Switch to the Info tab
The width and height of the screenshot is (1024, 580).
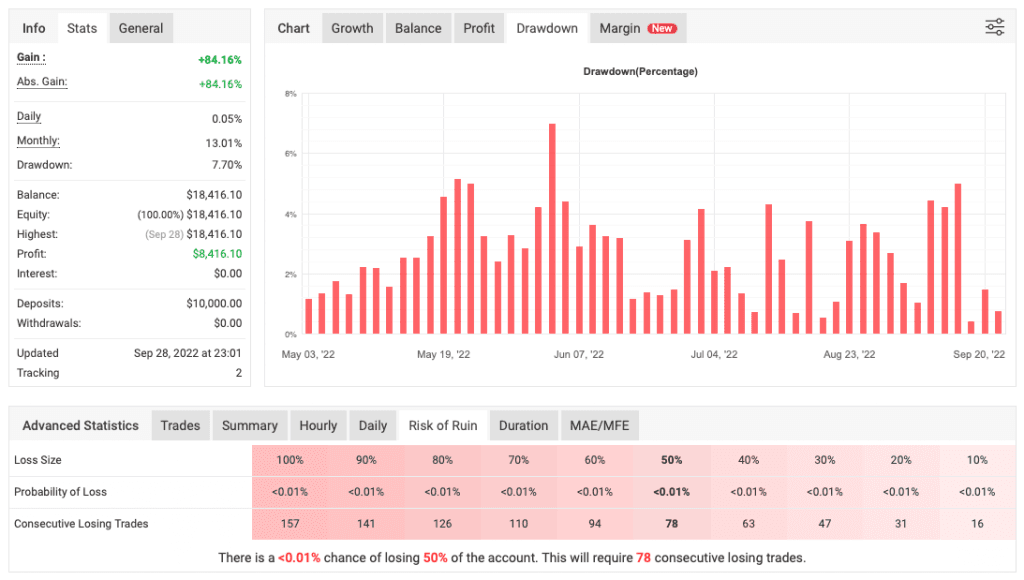[33, 28]
